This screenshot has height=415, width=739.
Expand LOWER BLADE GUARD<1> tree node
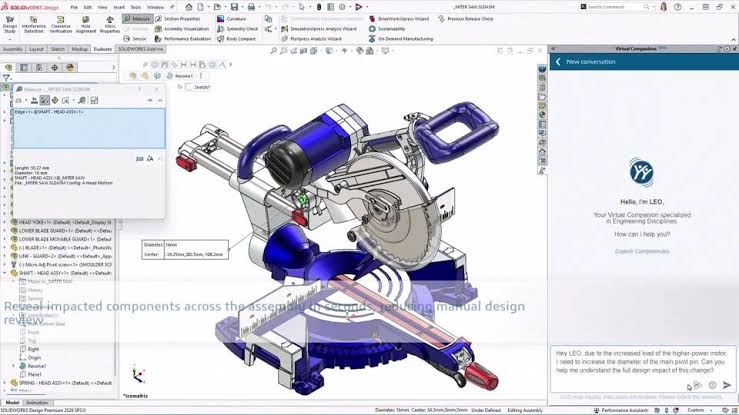click(x=5, y=231)
